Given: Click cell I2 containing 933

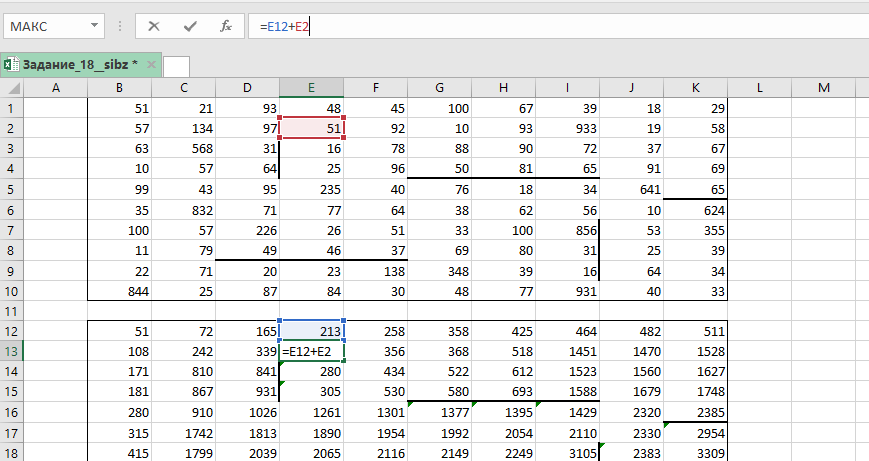Looking at the screenshot, I should [567, 129].
